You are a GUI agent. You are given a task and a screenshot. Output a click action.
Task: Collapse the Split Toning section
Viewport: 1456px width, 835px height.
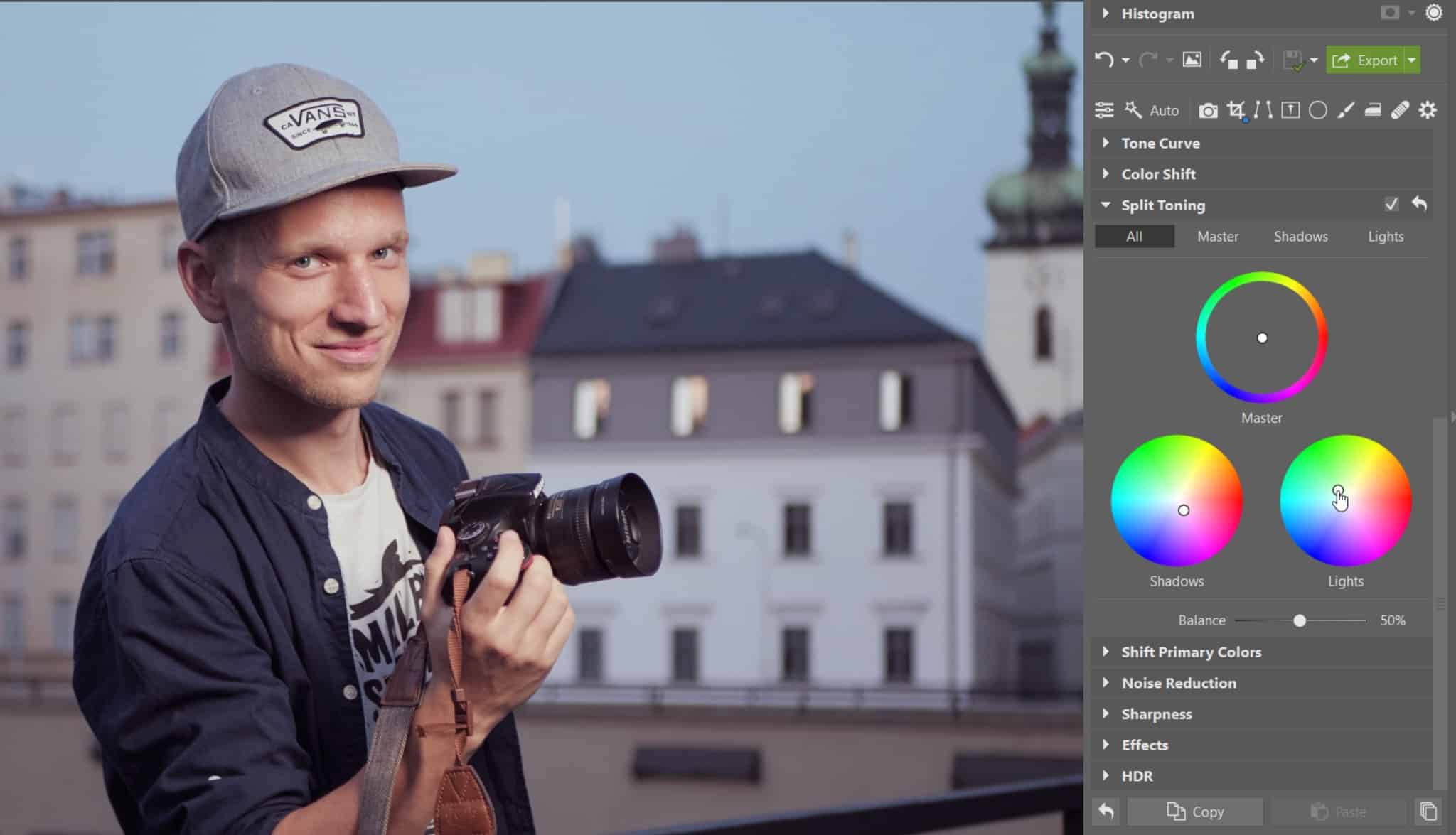(x=1106, y=205)
